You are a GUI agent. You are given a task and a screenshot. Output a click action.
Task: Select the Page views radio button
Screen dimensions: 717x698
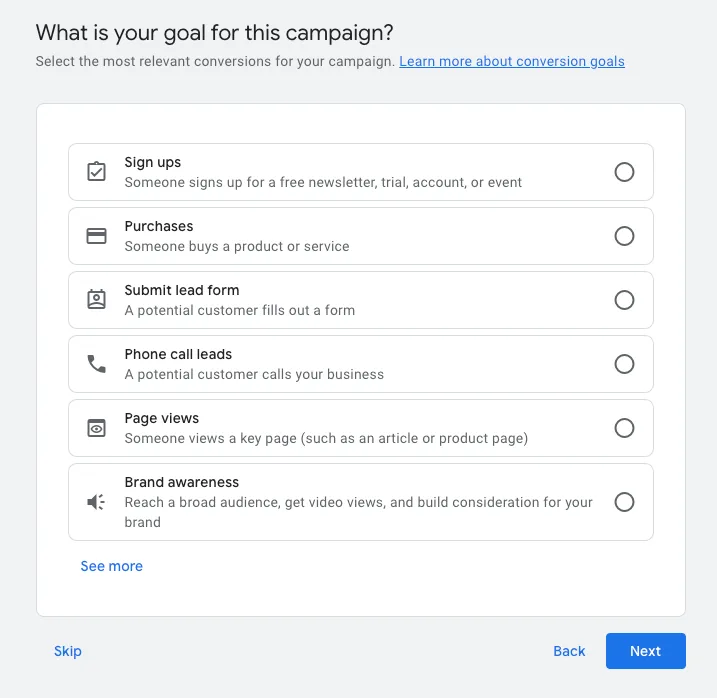tap(624, 428)
